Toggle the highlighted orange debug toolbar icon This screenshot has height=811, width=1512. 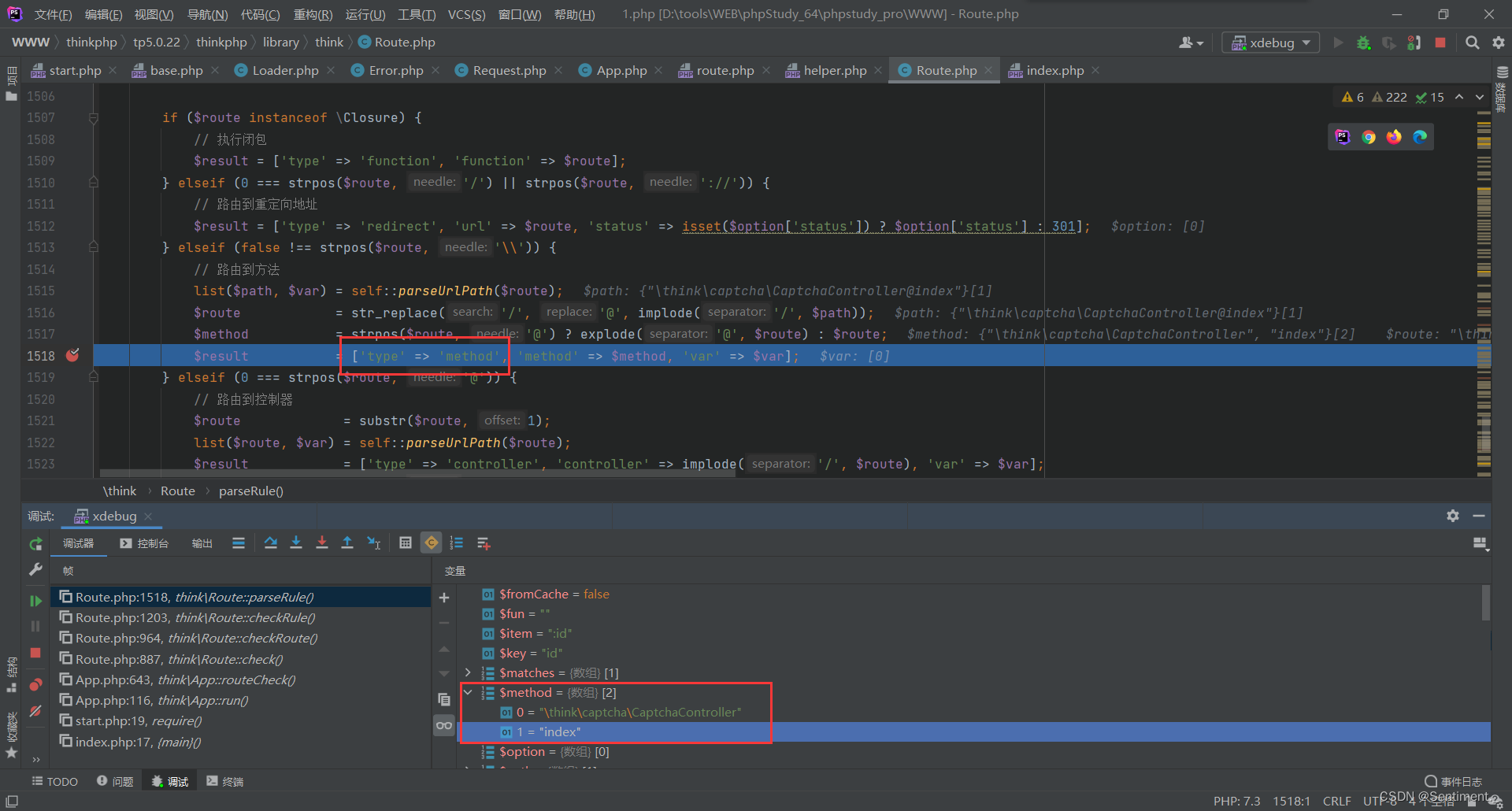[x=432, y=543]
